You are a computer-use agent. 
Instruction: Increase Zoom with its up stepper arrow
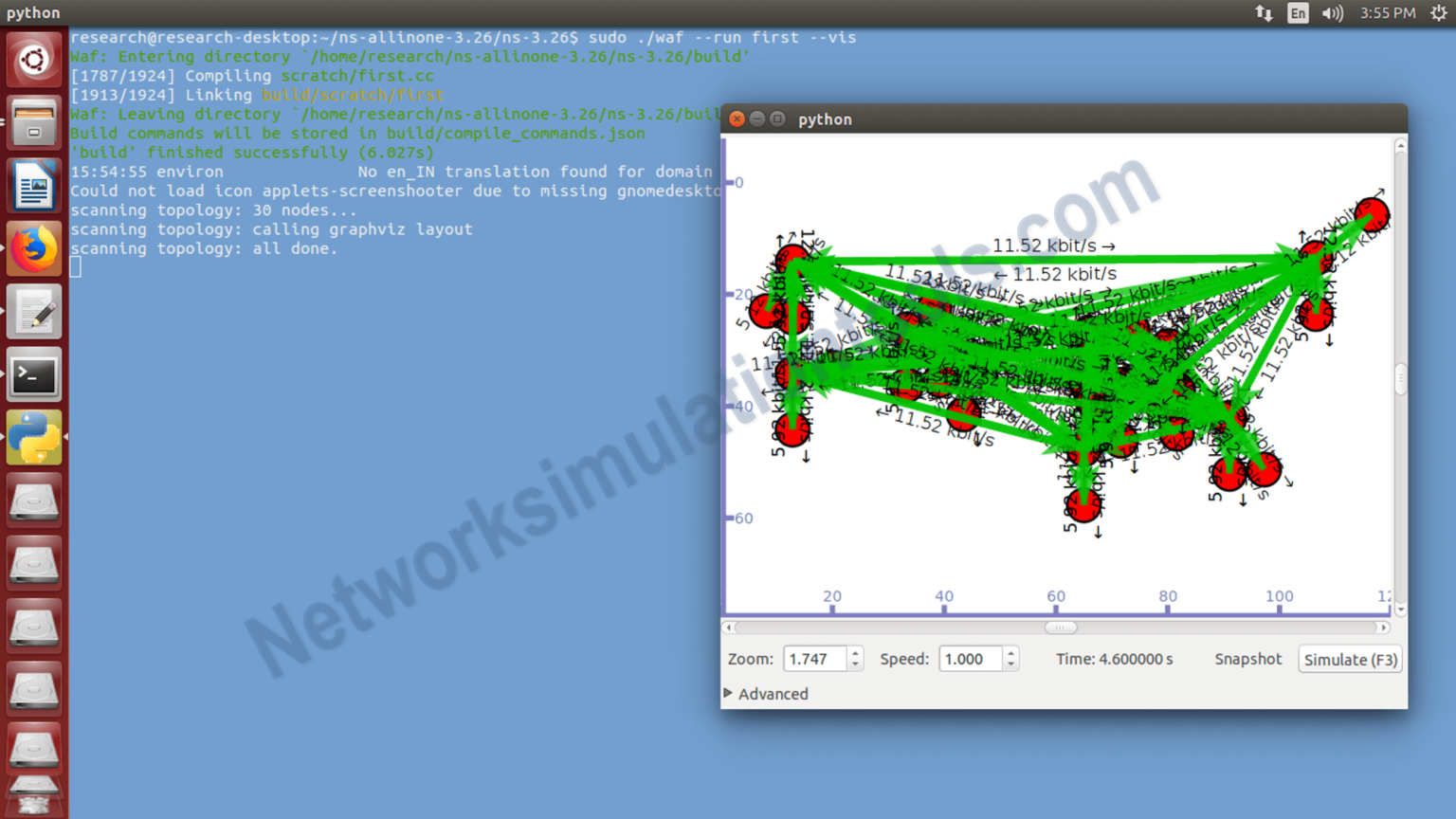(x=854, y=653)
